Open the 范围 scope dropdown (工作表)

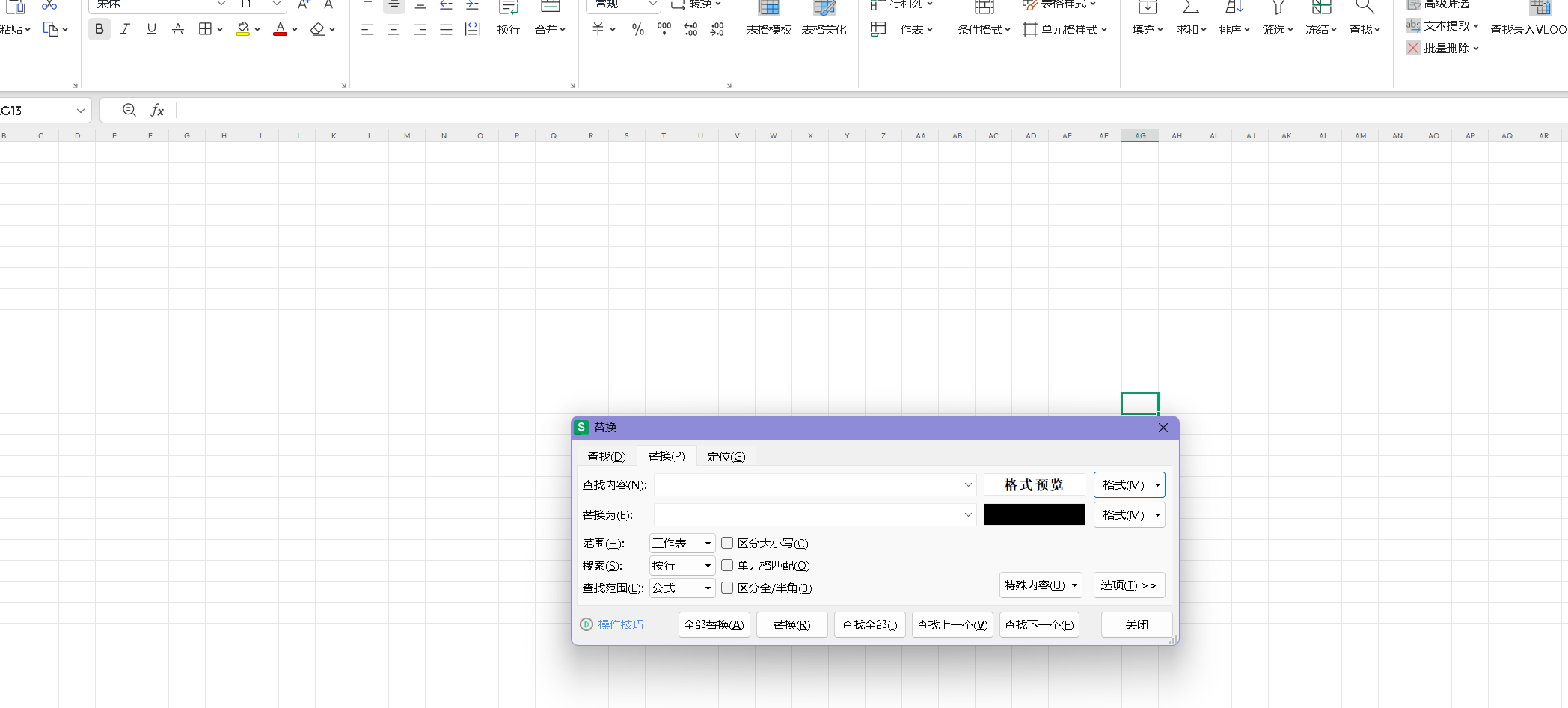pos(682,544)
